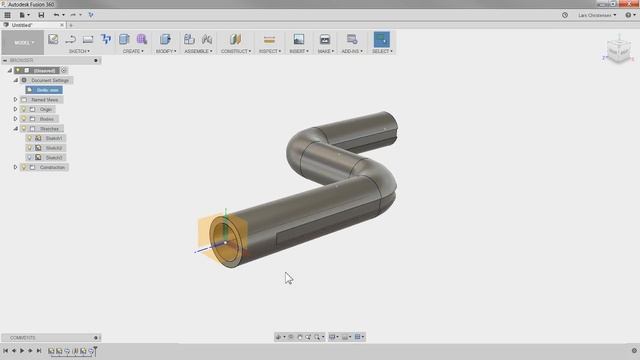640x360 pixels.
Task: Click the sketch dimension tool icon
Action: point(106,39)
